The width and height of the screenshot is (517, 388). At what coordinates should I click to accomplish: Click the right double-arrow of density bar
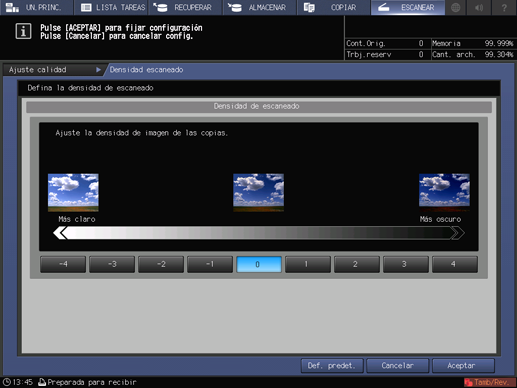[458, 233]
